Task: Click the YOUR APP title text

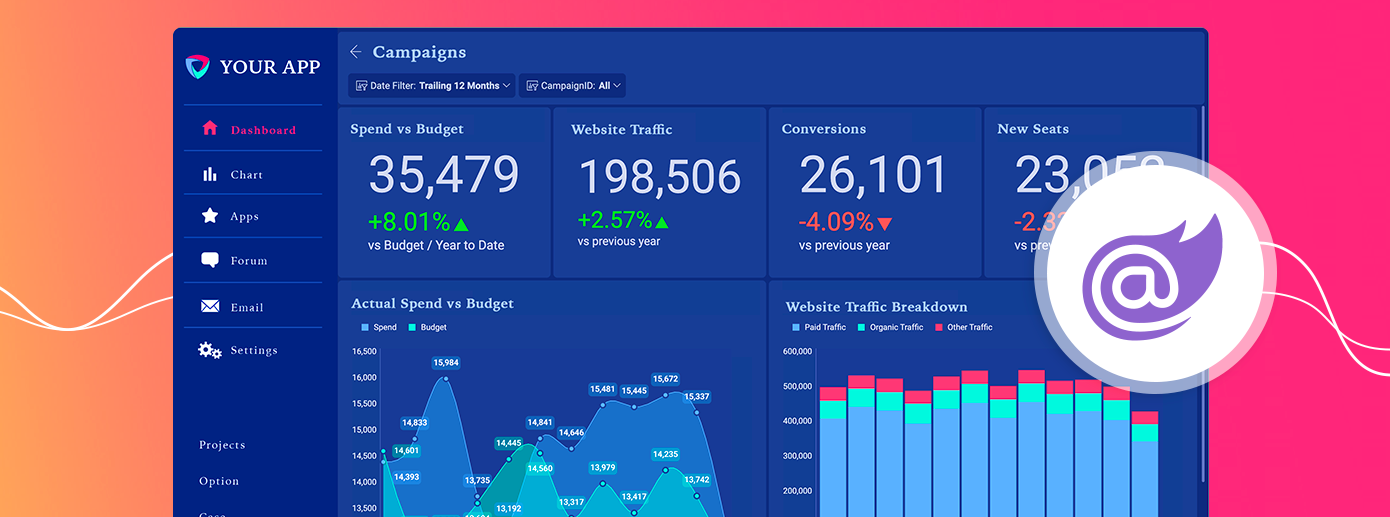Action: click(x=270, y=67)
